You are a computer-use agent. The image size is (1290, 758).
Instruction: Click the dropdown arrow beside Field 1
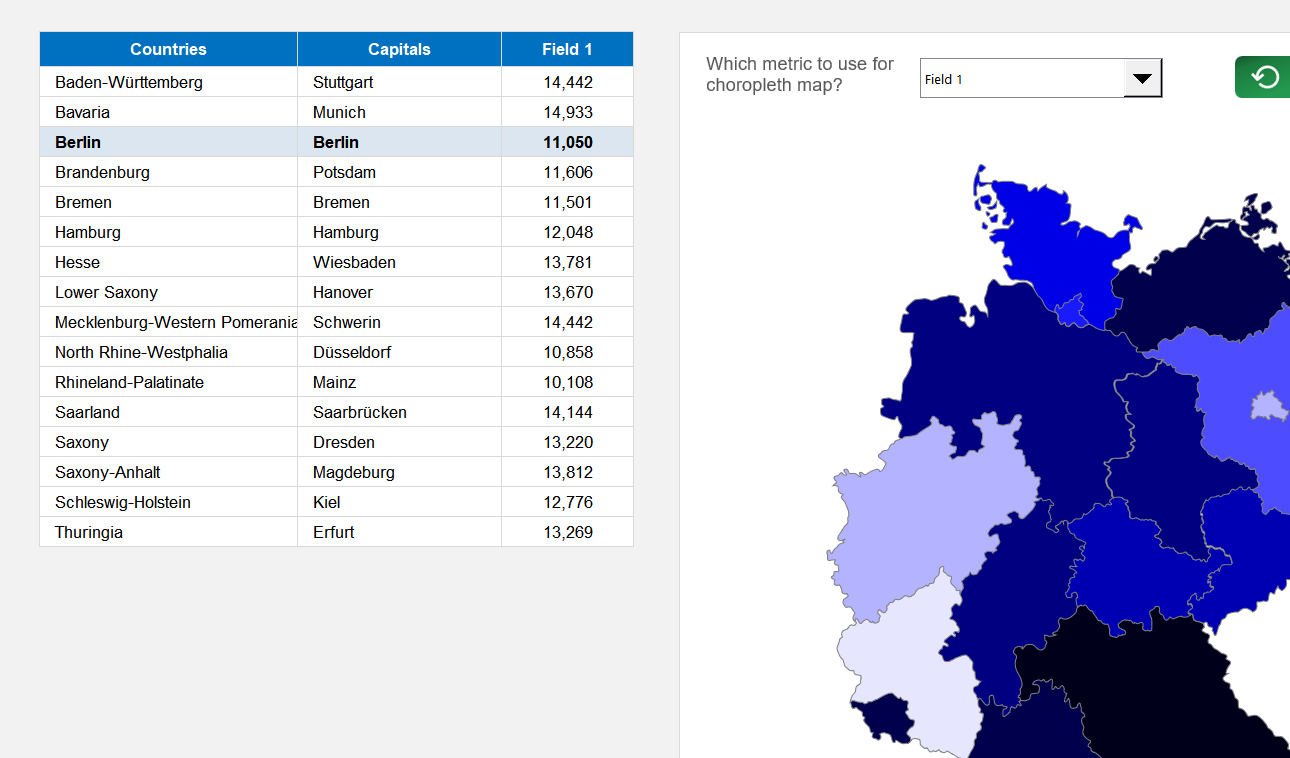1143,77
